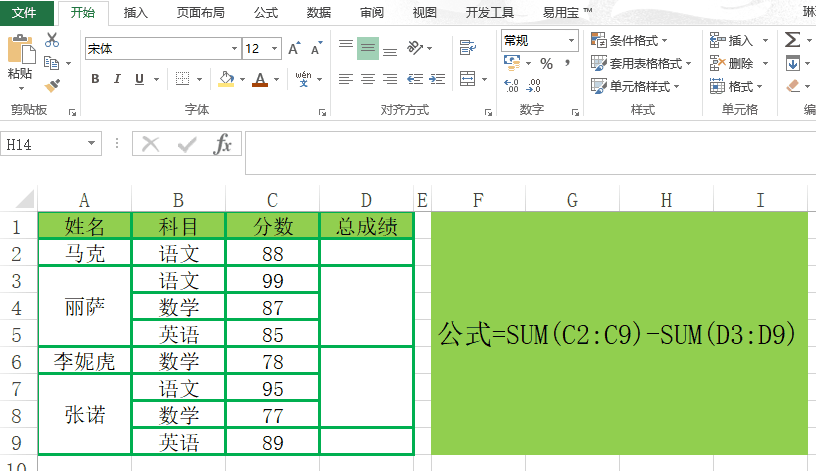Open font settings dialog launcher
This screenshot has width=816, height=471.
tap(322, 112)
